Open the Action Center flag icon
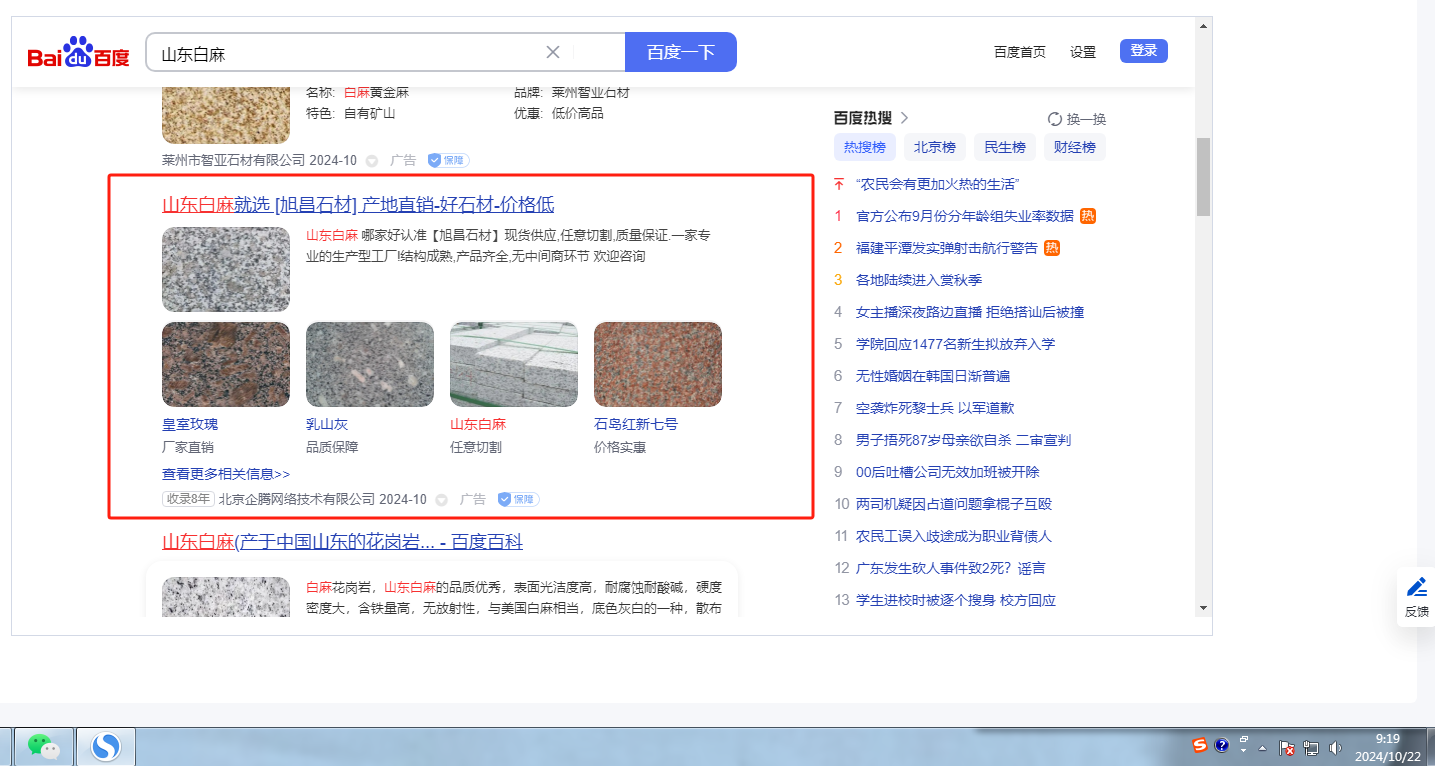The height and width of the screenshot is (766, 1435). [1288, 747]
